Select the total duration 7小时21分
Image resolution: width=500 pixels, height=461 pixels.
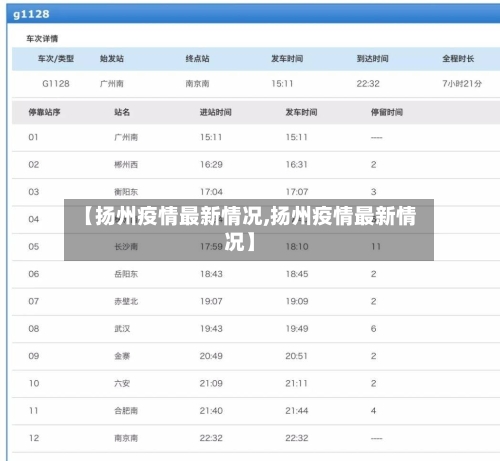coord(462,83)
